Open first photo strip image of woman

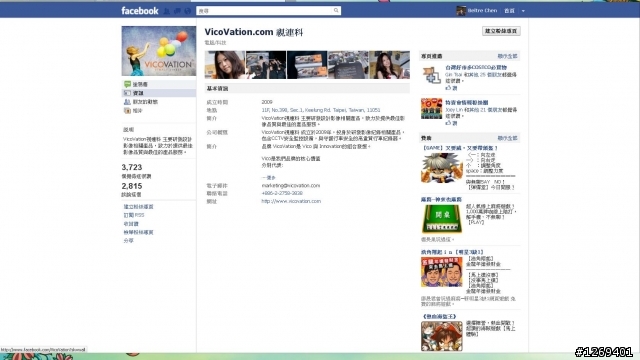click(225, 65)
